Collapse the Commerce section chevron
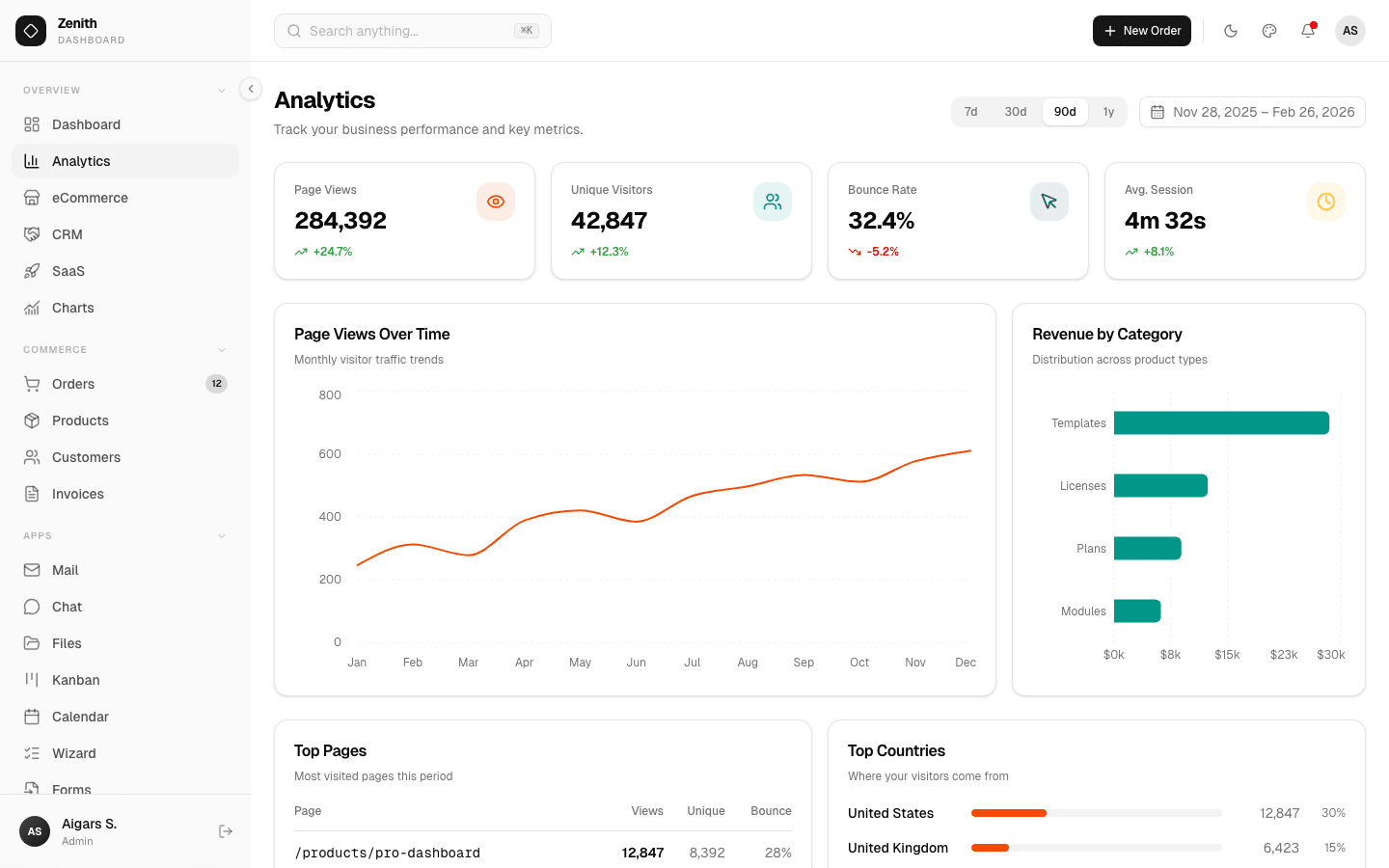The width and height of the screenshot is (1389, 868). click(223, 349)
